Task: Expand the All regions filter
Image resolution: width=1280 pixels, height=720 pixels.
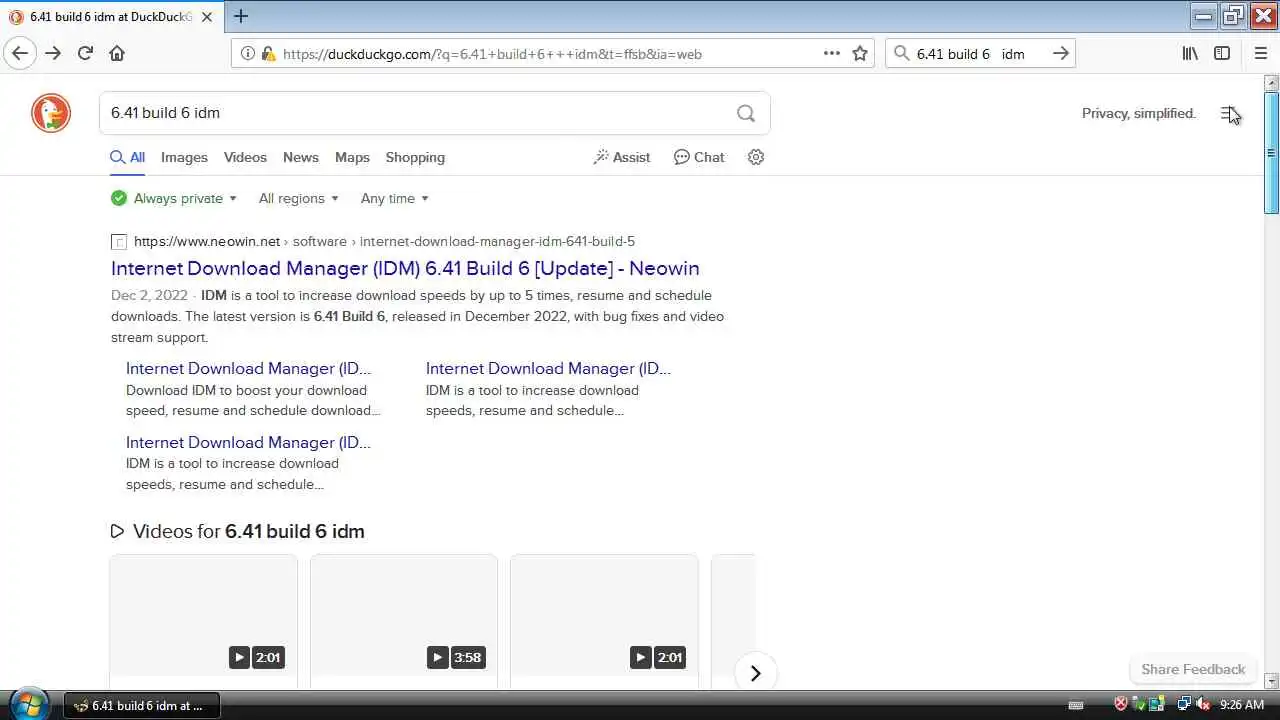Action: [x=298, y=198]
